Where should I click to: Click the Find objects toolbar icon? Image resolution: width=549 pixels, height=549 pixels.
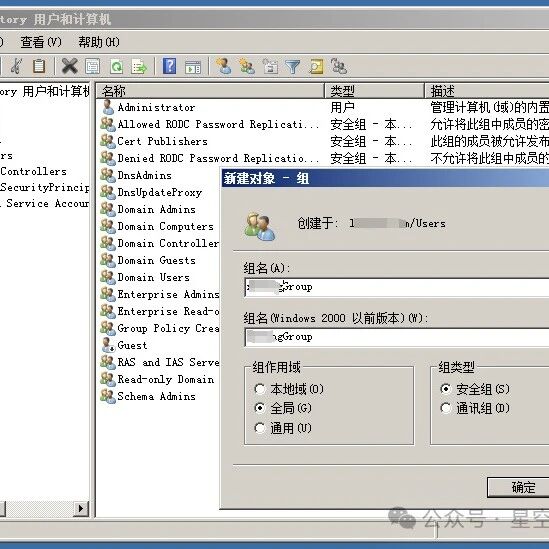[x=316, y=67]
